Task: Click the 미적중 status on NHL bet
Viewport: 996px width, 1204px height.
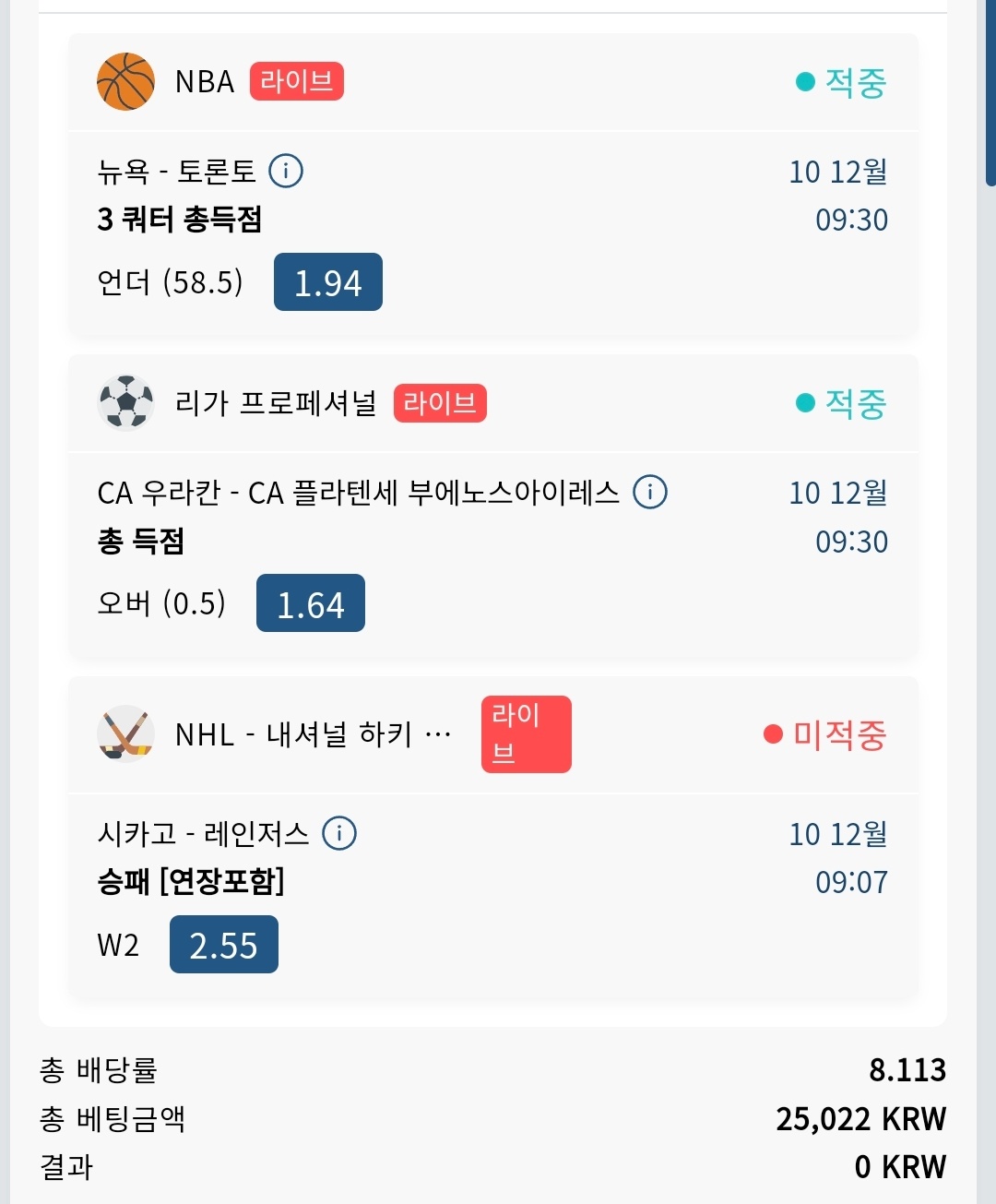Action: point(824,734)
